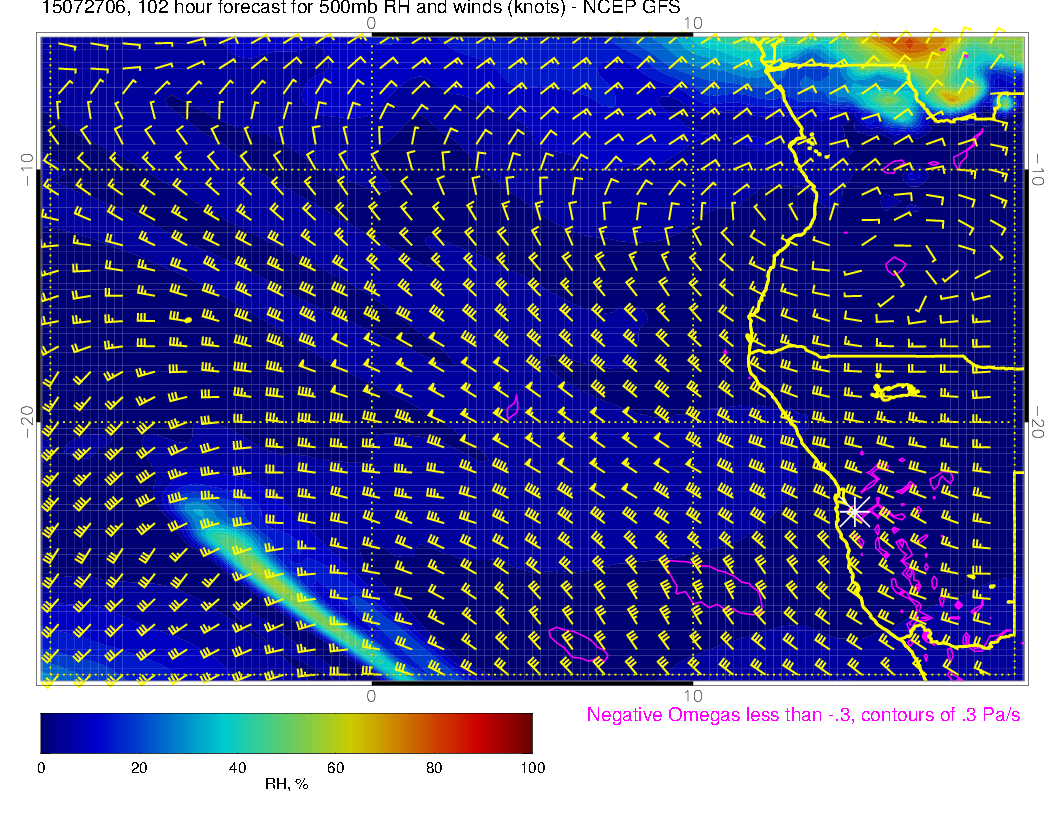The image size is (1056, 816).
Task: Click the colorbar tick label '20'
Action: click(x=139, y=767)
